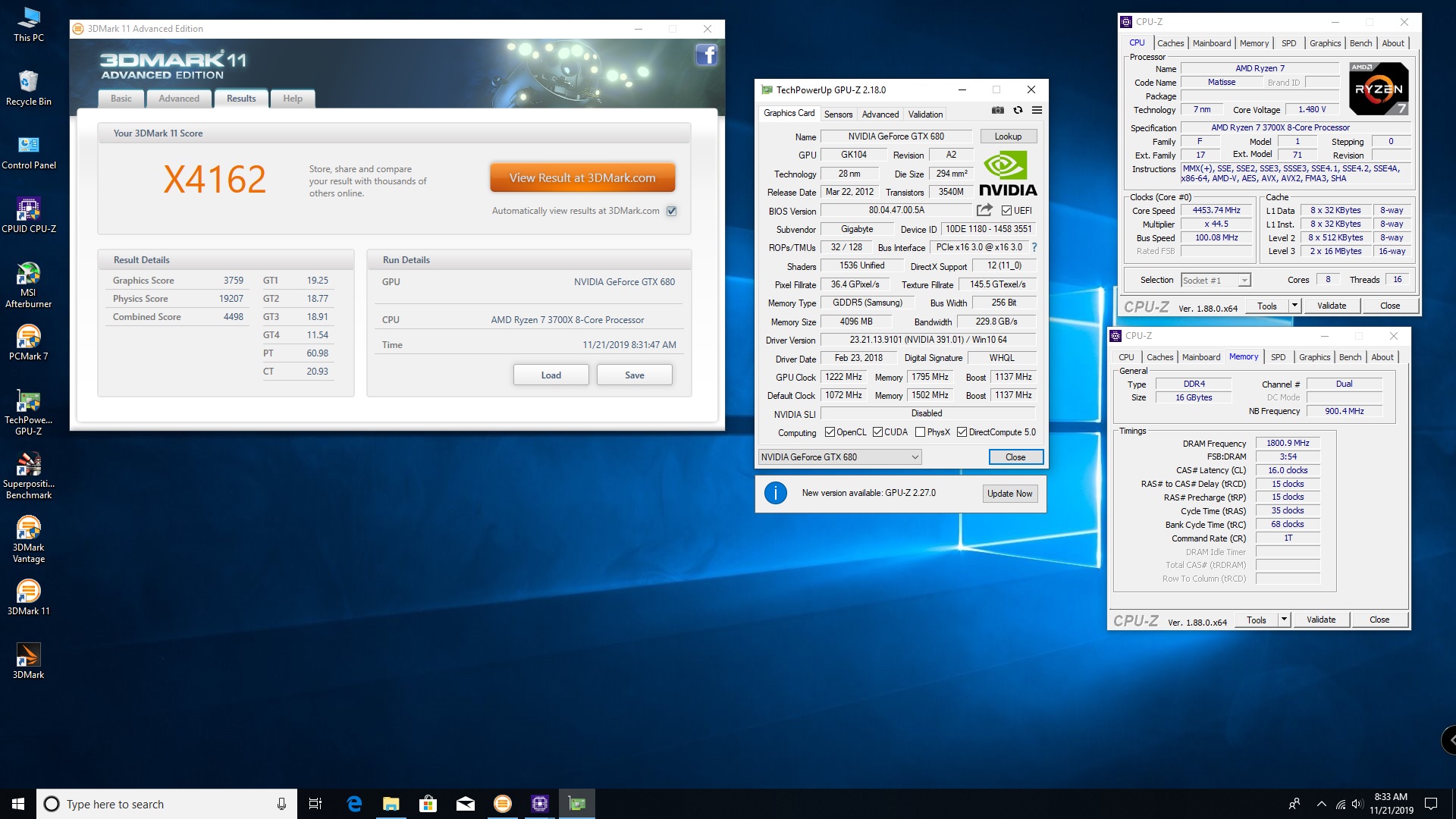Launch TechPowerUp GPU-Z desktop shortcut

[29, 412]
